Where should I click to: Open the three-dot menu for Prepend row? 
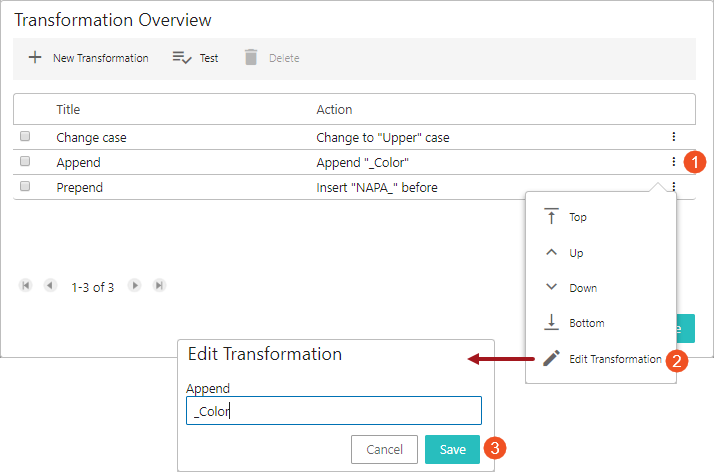pyautogui.click(x=673, y=186)
